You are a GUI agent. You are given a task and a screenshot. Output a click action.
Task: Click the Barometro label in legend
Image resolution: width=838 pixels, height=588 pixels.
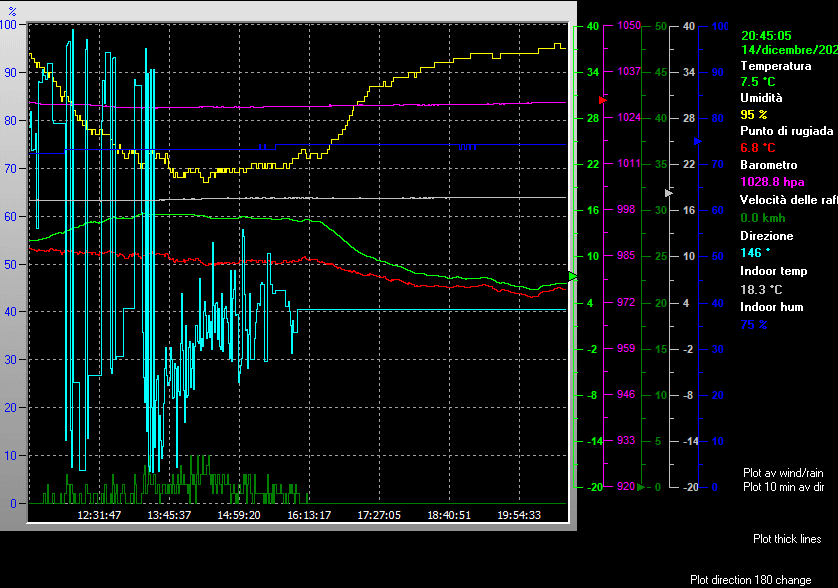pos(768,164)
